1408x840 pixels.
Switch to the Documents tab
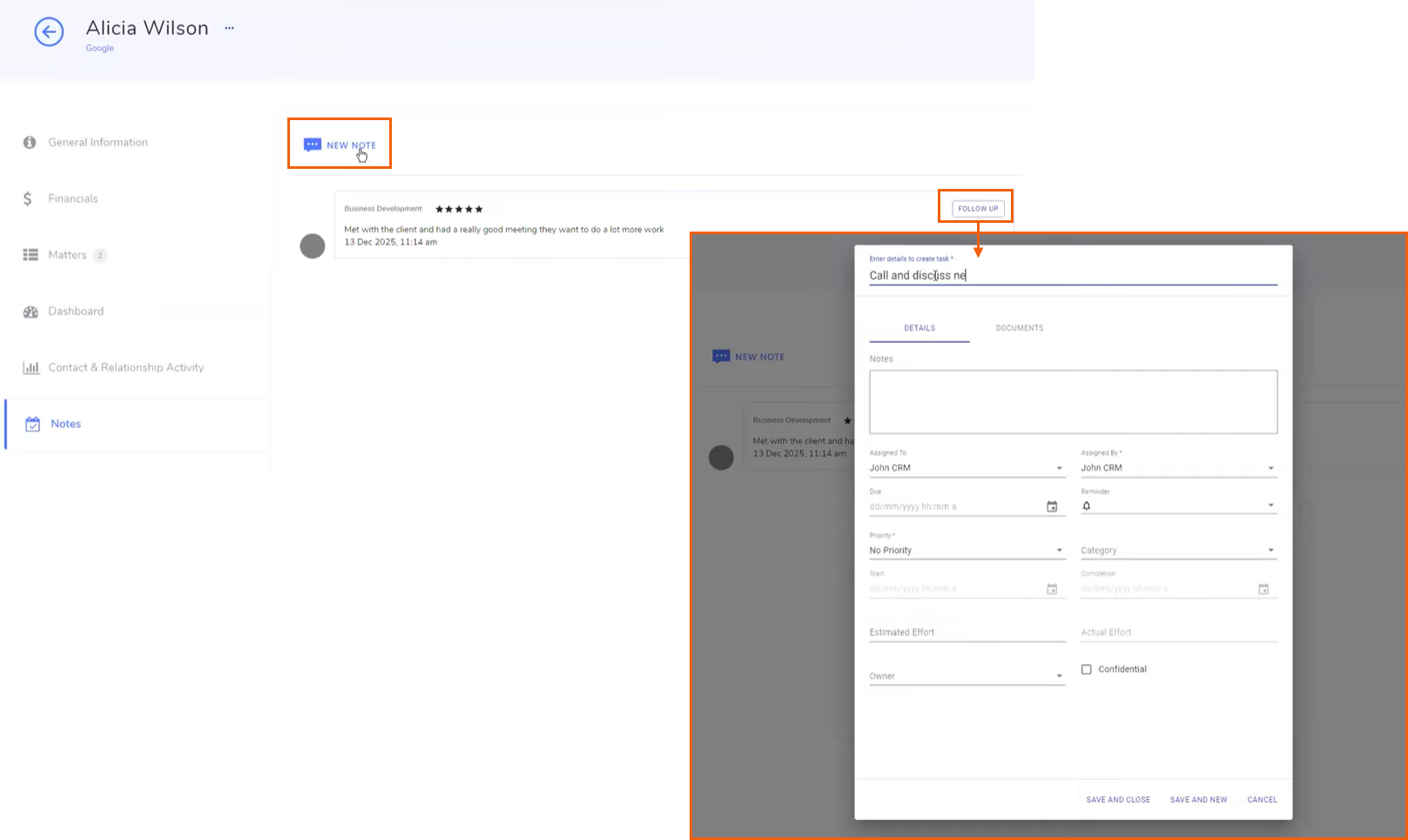click(x=1020, y=328)
